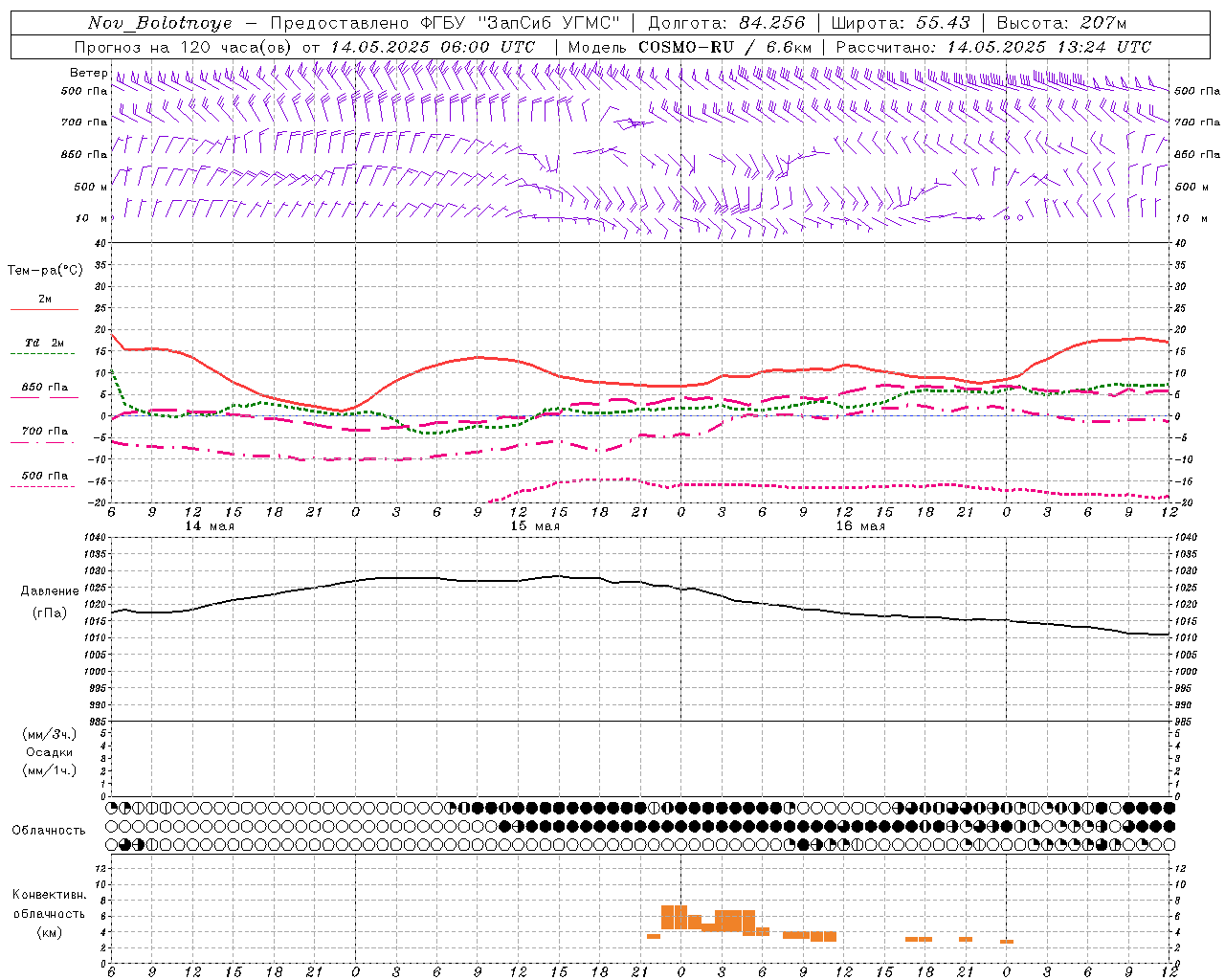Image resolution: width=1225 pixels, height=980 pixels.
Task: Click the (гПа) unit under Давление
Action: click(x=49, y=613)
